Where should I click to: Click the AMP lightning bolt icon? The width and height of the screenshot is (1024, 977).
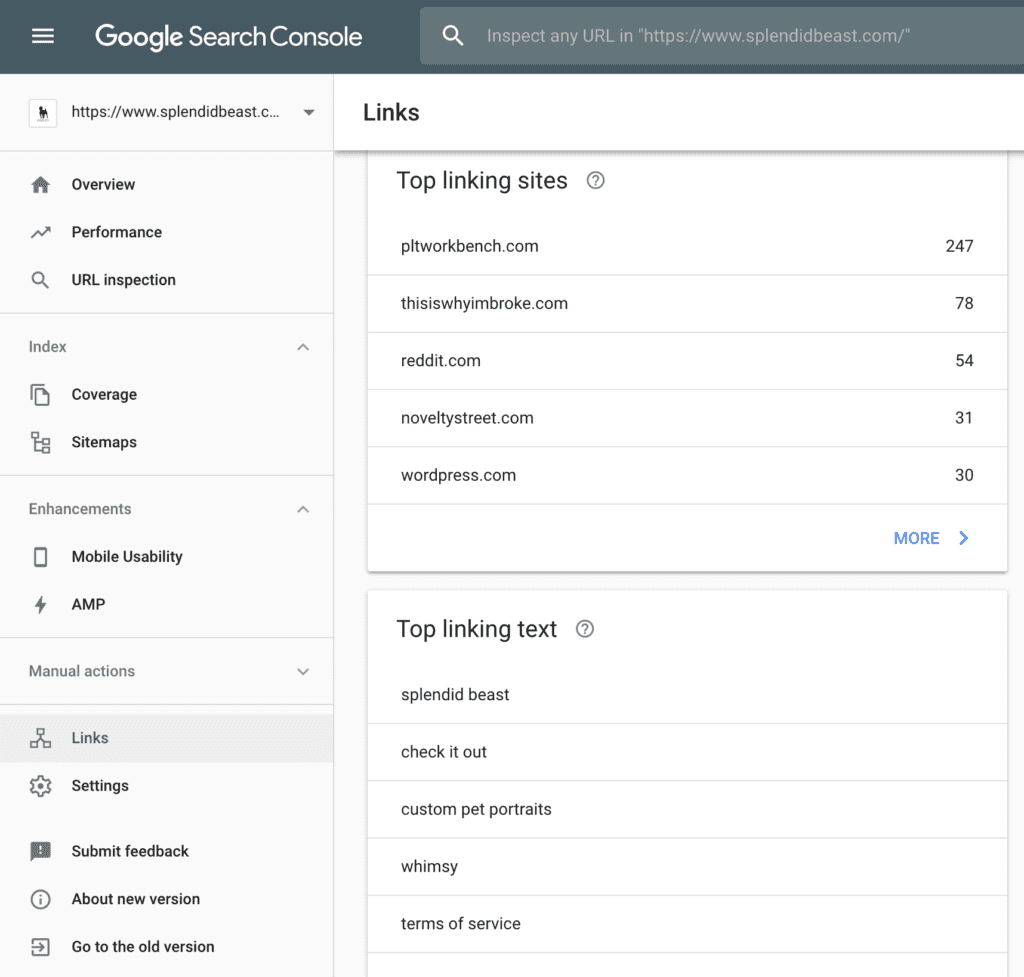(40, 605)
